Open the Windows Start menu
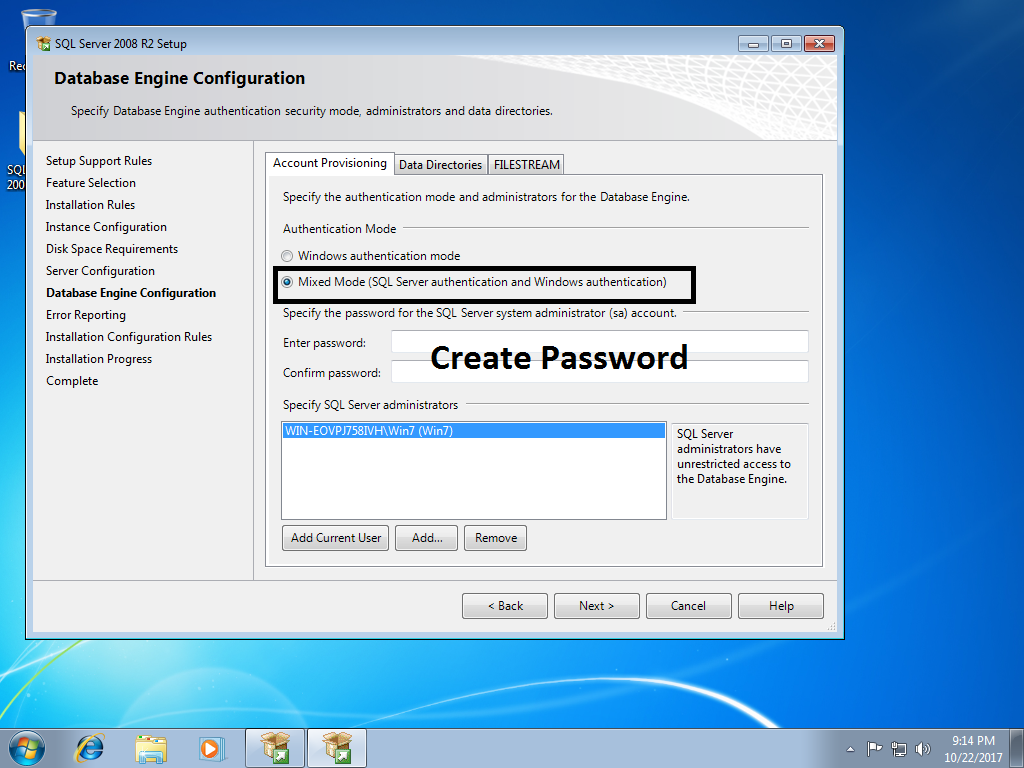Image resolution: width=1024 pixels, height=768 pixels. 27,748
